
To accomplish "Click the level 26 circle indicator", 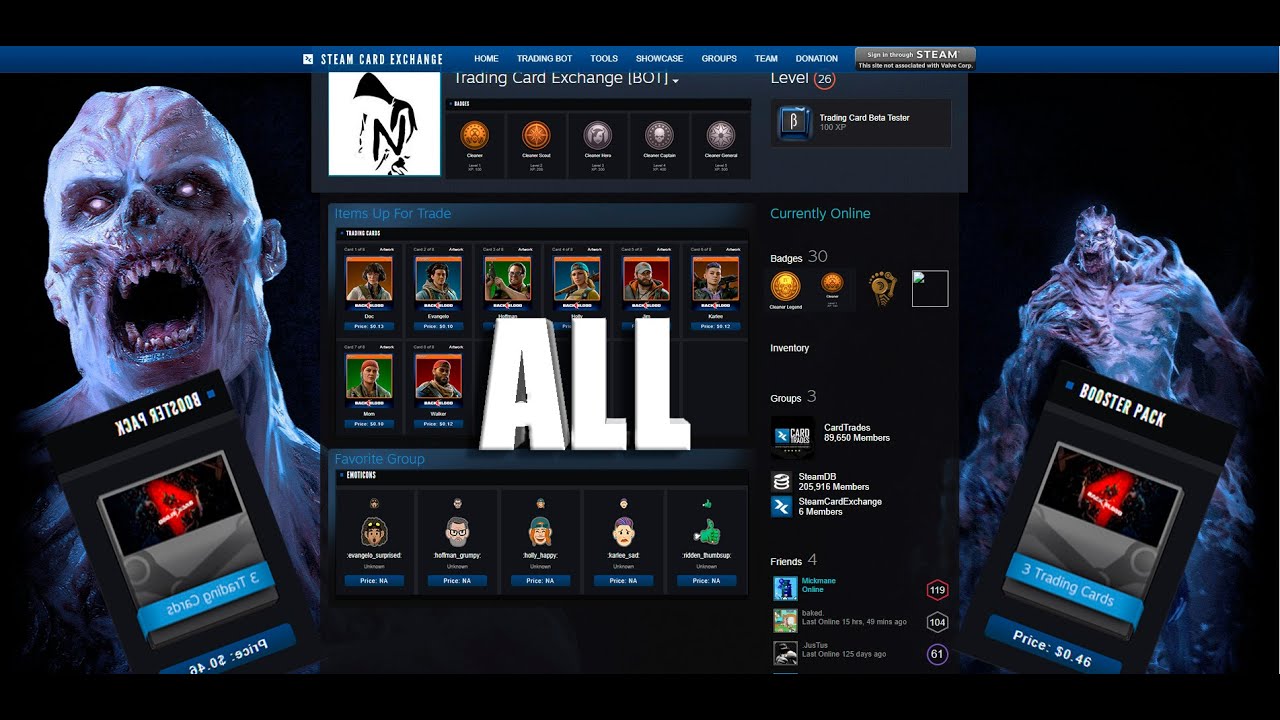I will click(x=824, y=80).
